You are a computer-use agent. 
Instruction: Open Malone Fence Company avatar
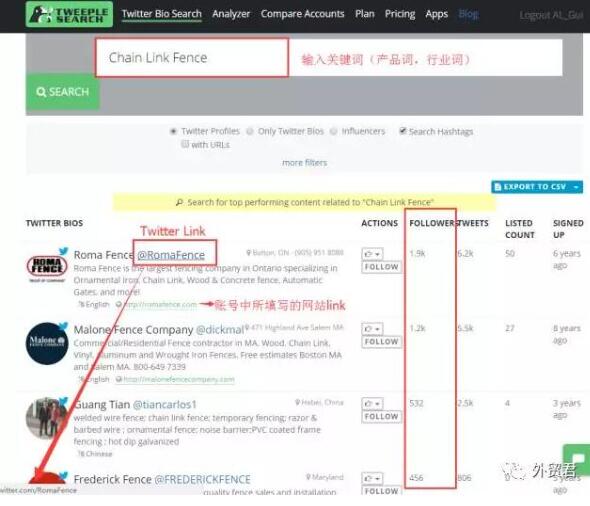[47, 343]
